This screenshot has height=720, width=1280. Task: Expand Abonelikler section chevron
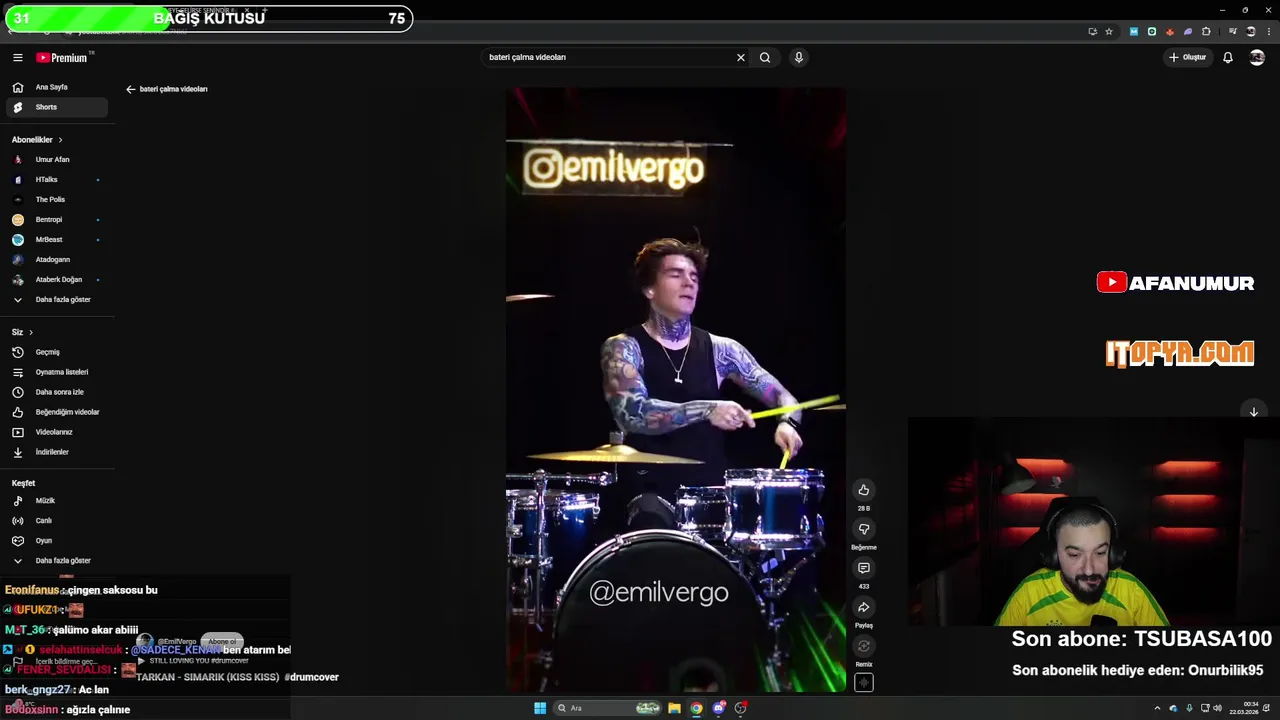[60, 140]
